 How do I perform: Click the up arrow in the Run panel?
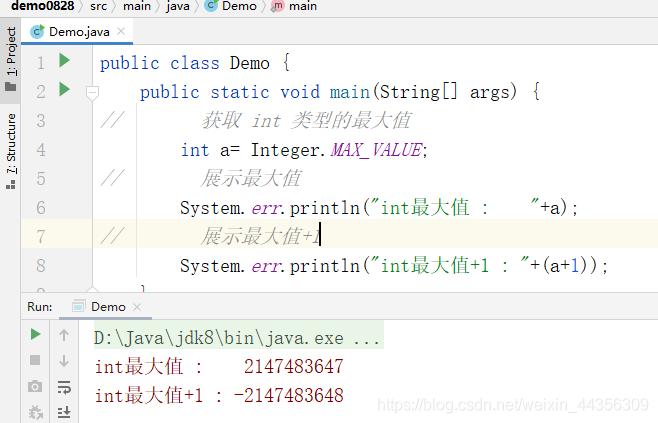click(64, 335)
